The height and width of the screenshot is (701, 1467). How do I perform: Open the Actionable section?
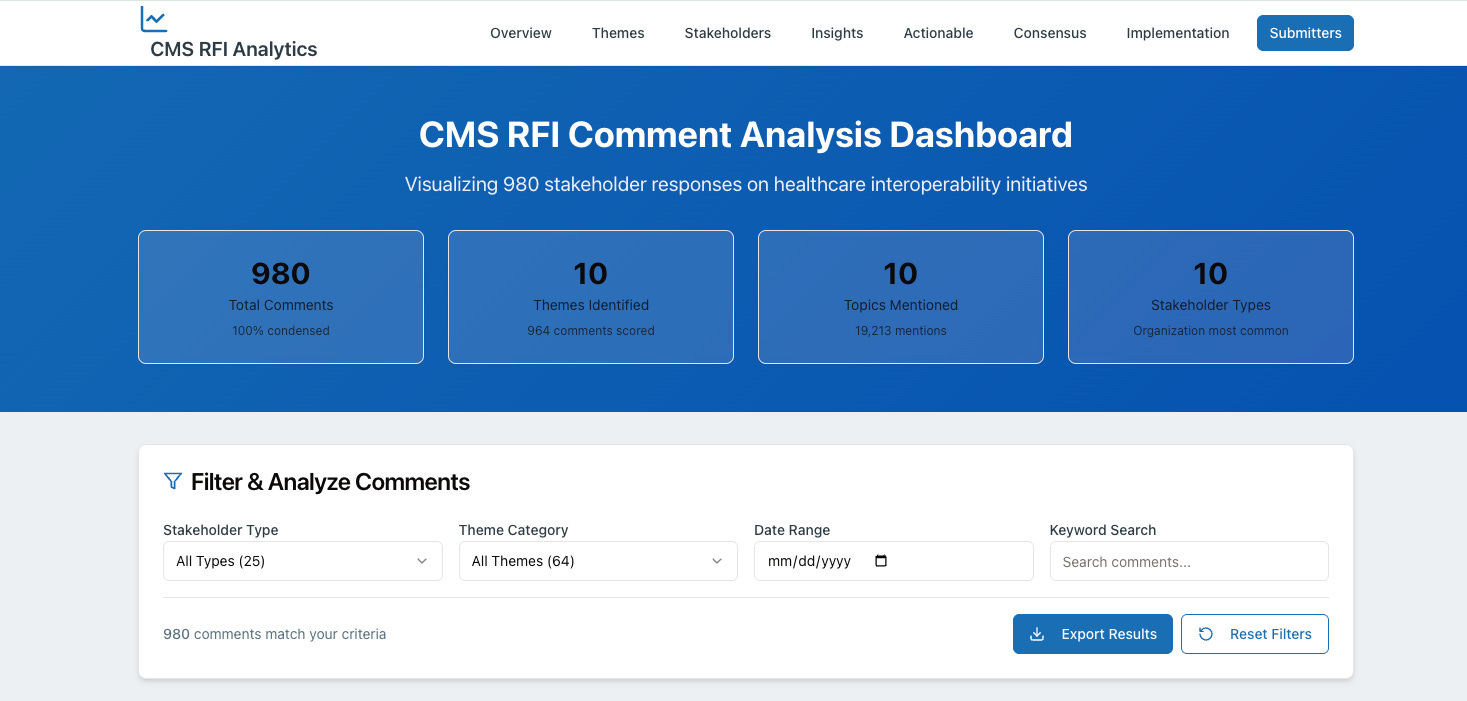(938, 33)
